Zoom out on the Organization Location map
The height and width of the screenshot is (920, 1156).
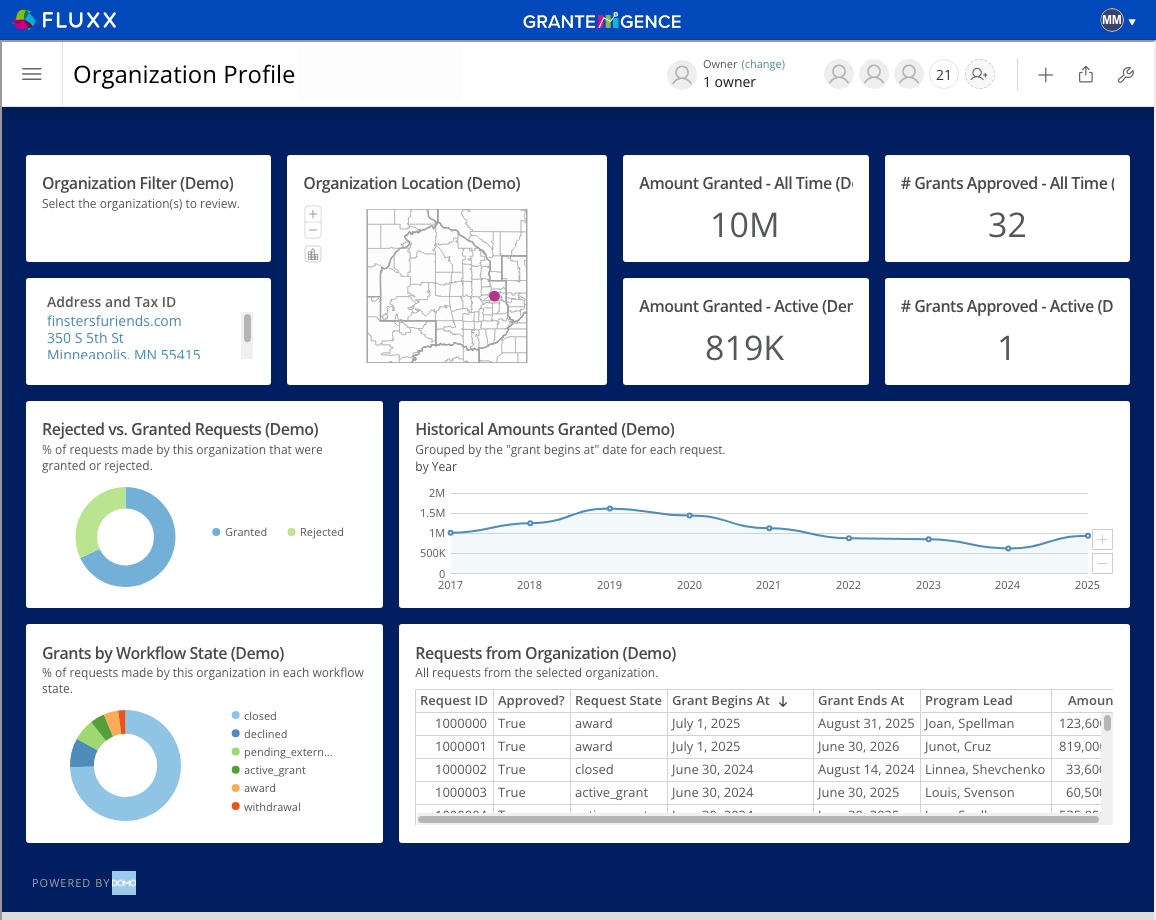[x=313, y=228]
